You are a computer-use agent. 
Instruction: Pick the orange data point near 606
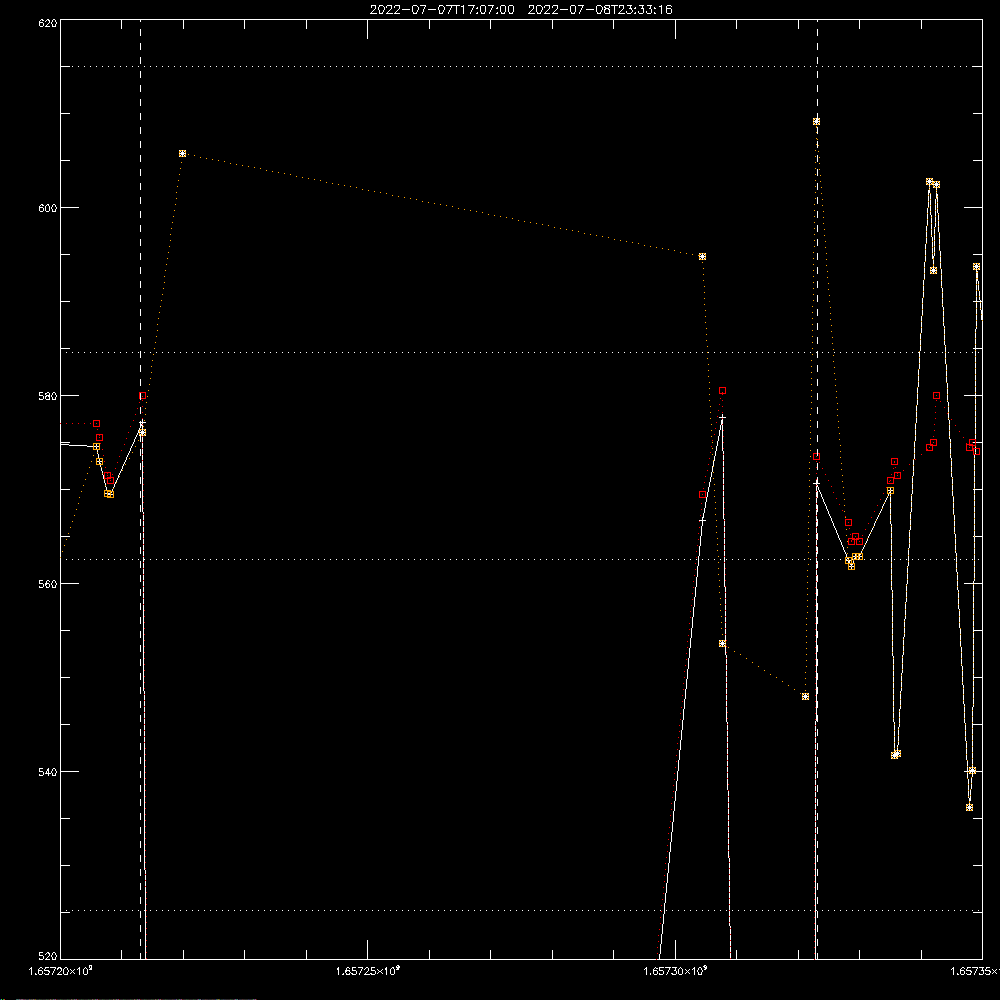[182, 154]
